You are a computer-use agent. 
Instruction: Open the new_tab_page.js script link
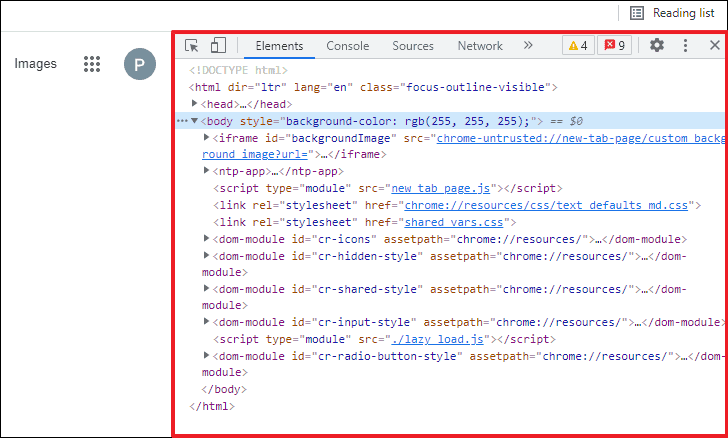click(x=441, y=188)
